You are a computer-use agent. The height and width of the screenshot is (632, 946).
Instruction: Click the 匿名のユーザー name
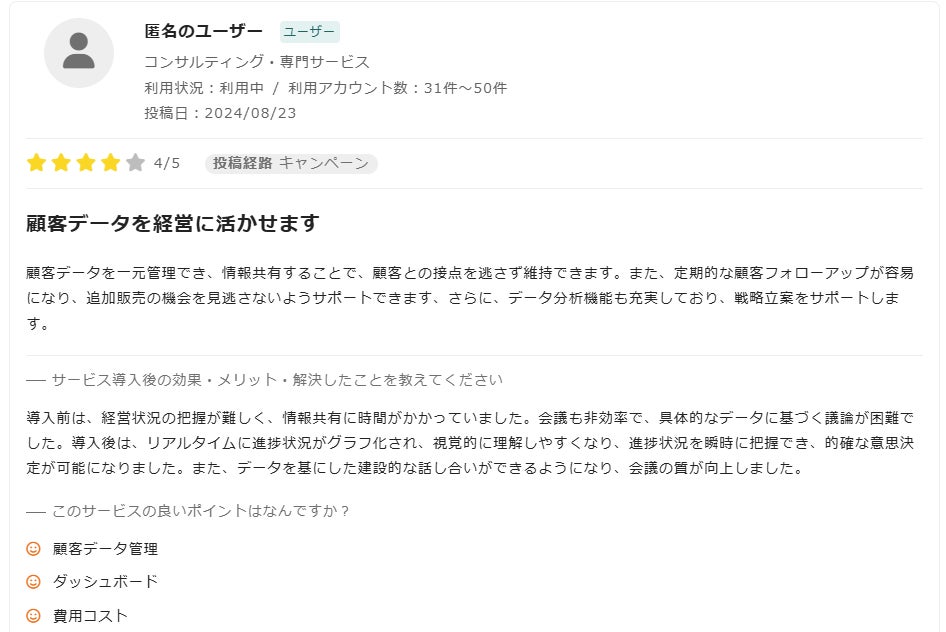click(x=204, y=31)
